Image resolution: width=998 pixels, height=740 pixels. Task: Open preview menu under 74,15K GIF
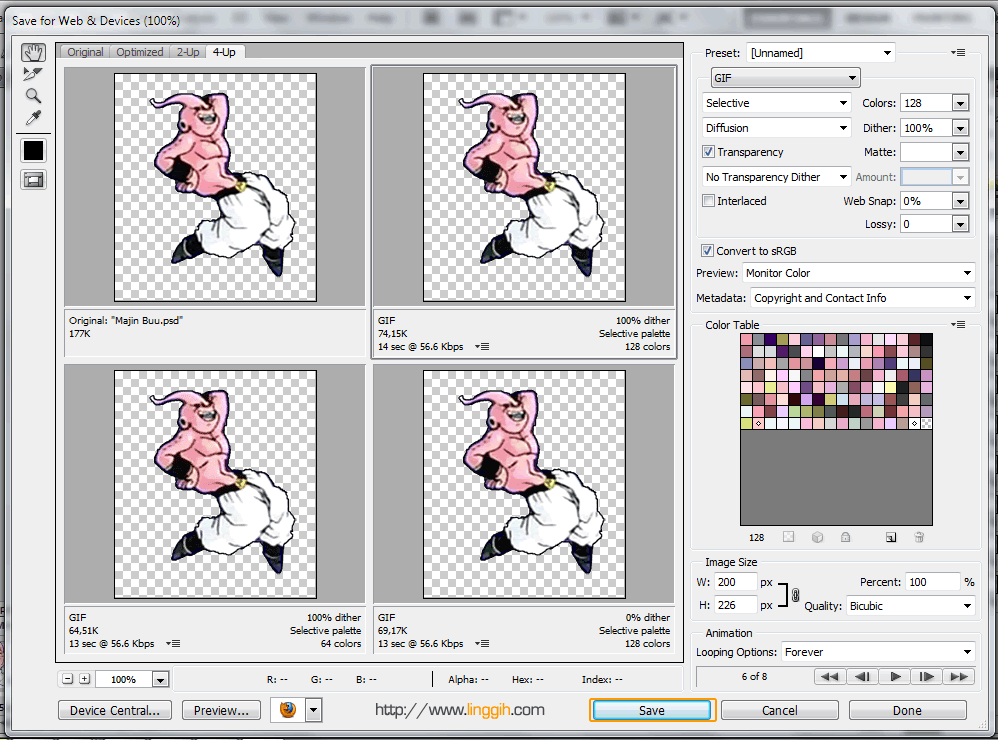click(482, 347)
